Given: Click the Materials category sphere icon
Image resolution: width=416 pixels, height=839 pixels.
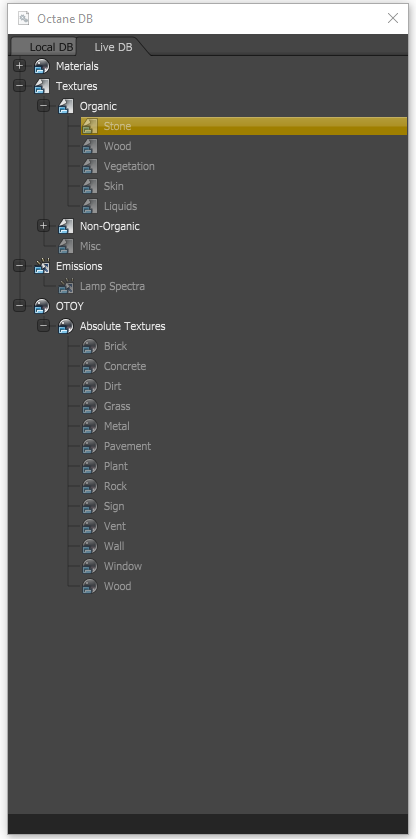Looking at the screenshot, I should [42, 66].
